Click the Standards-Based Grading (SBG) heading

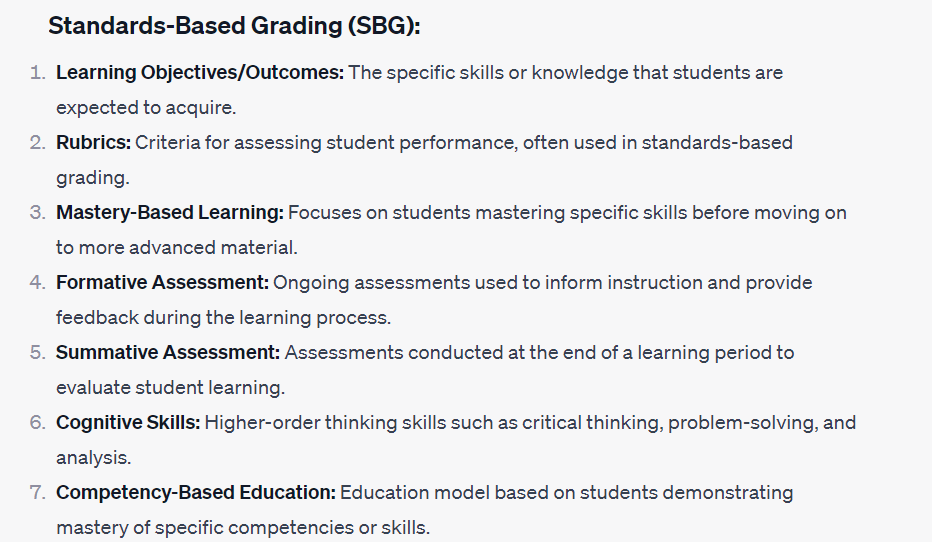(234, 26)
